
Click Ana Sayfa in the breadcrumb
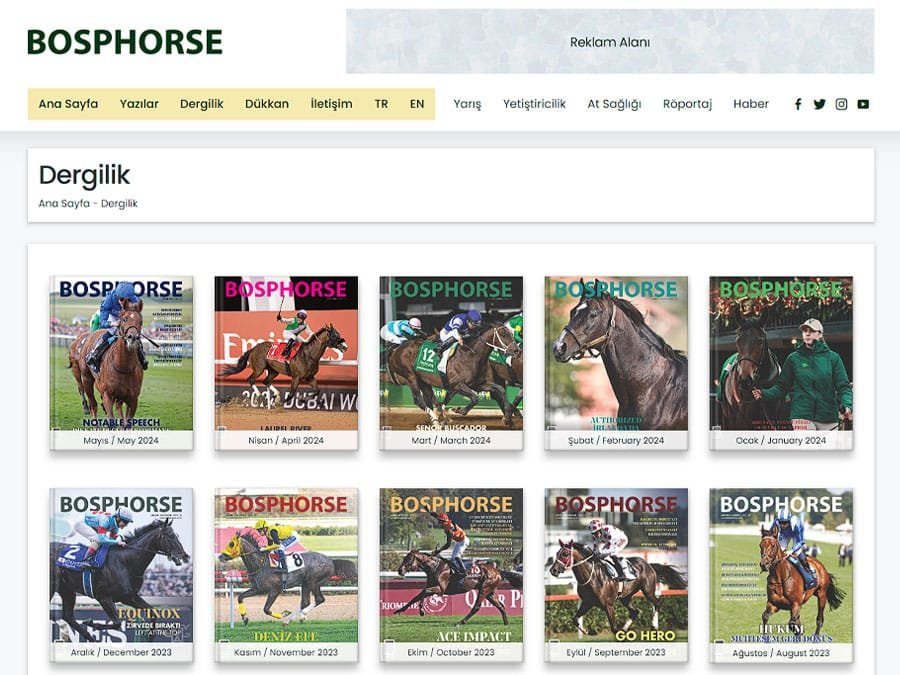coord(59,203)
